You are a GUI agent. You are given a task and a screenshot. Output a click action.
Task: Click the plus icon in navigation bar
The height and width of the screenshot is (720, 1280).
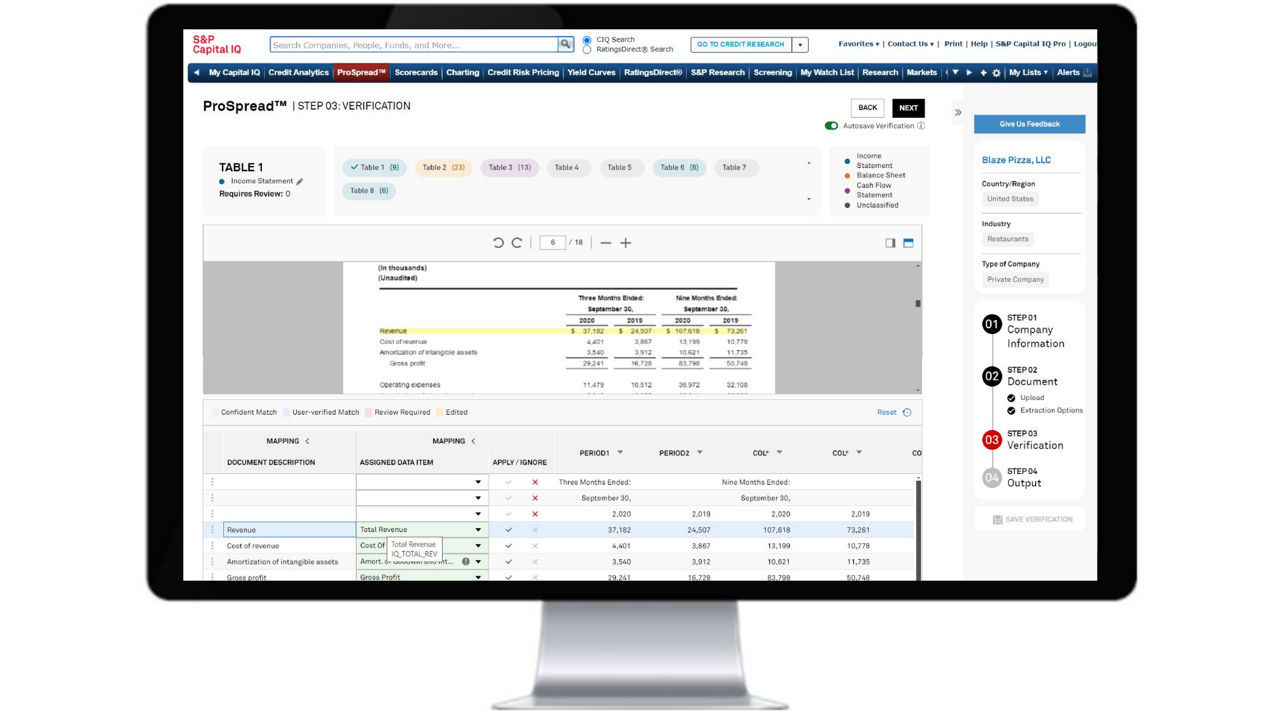pyautogui.click(x=983, y=73)
